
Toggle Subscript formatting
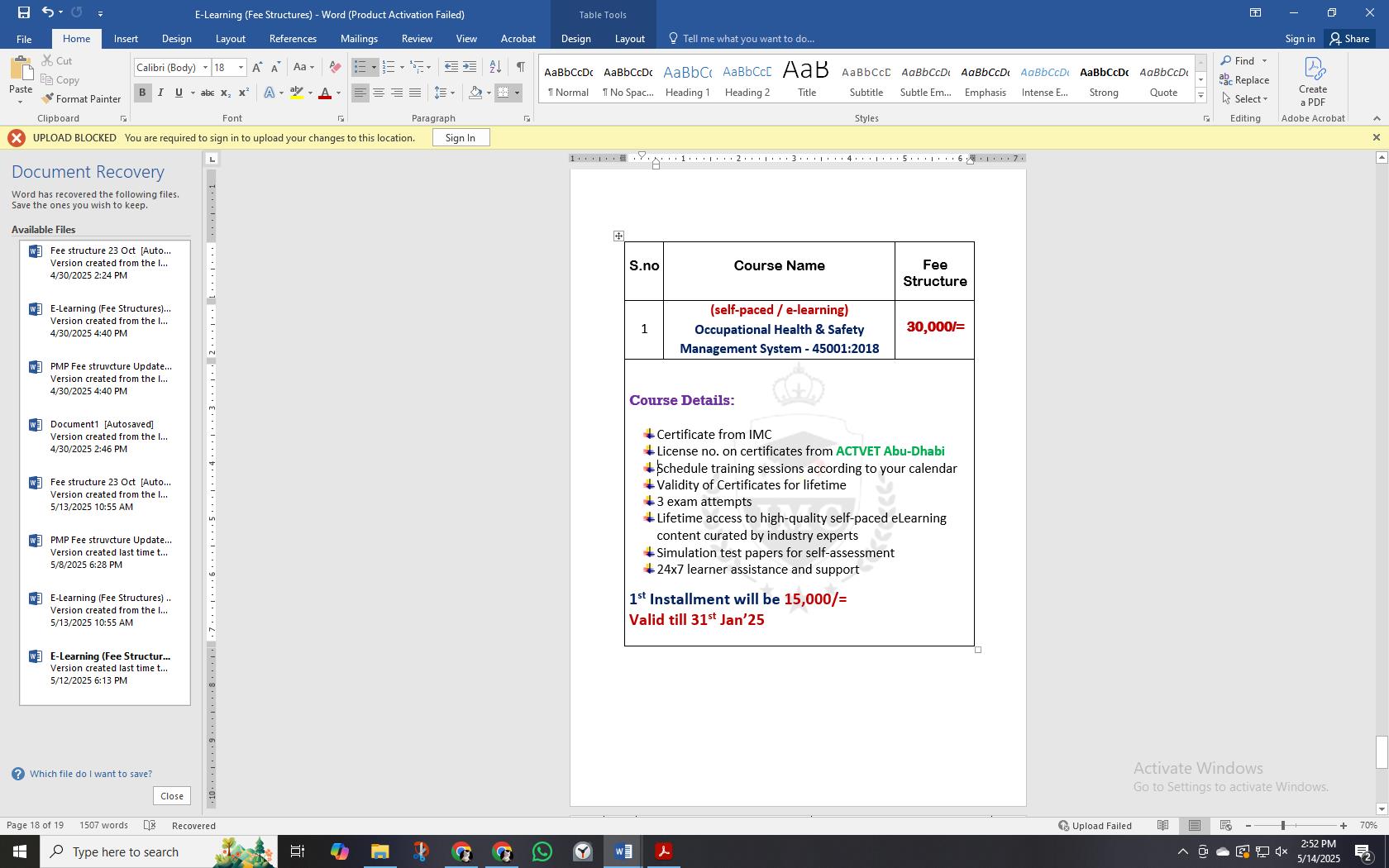[226, 93]
